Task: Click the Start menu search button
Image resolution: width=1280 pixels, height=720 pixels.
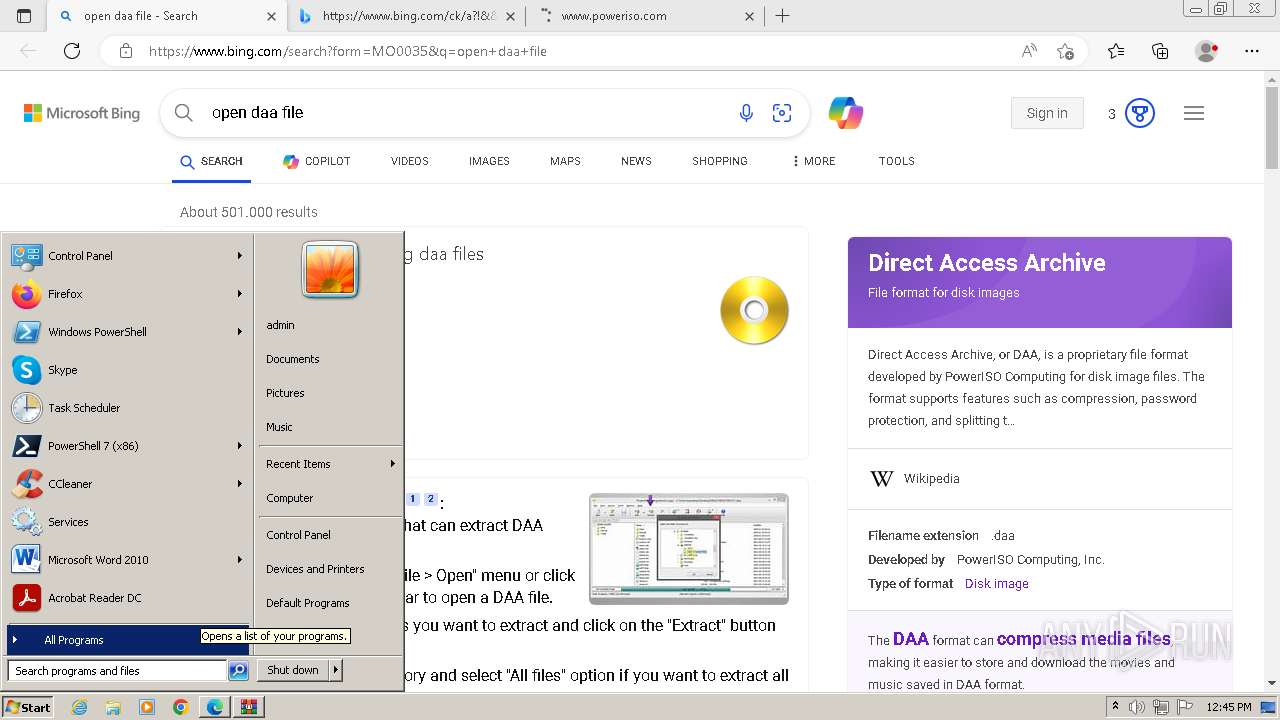Action: click(x=238, y=671)
